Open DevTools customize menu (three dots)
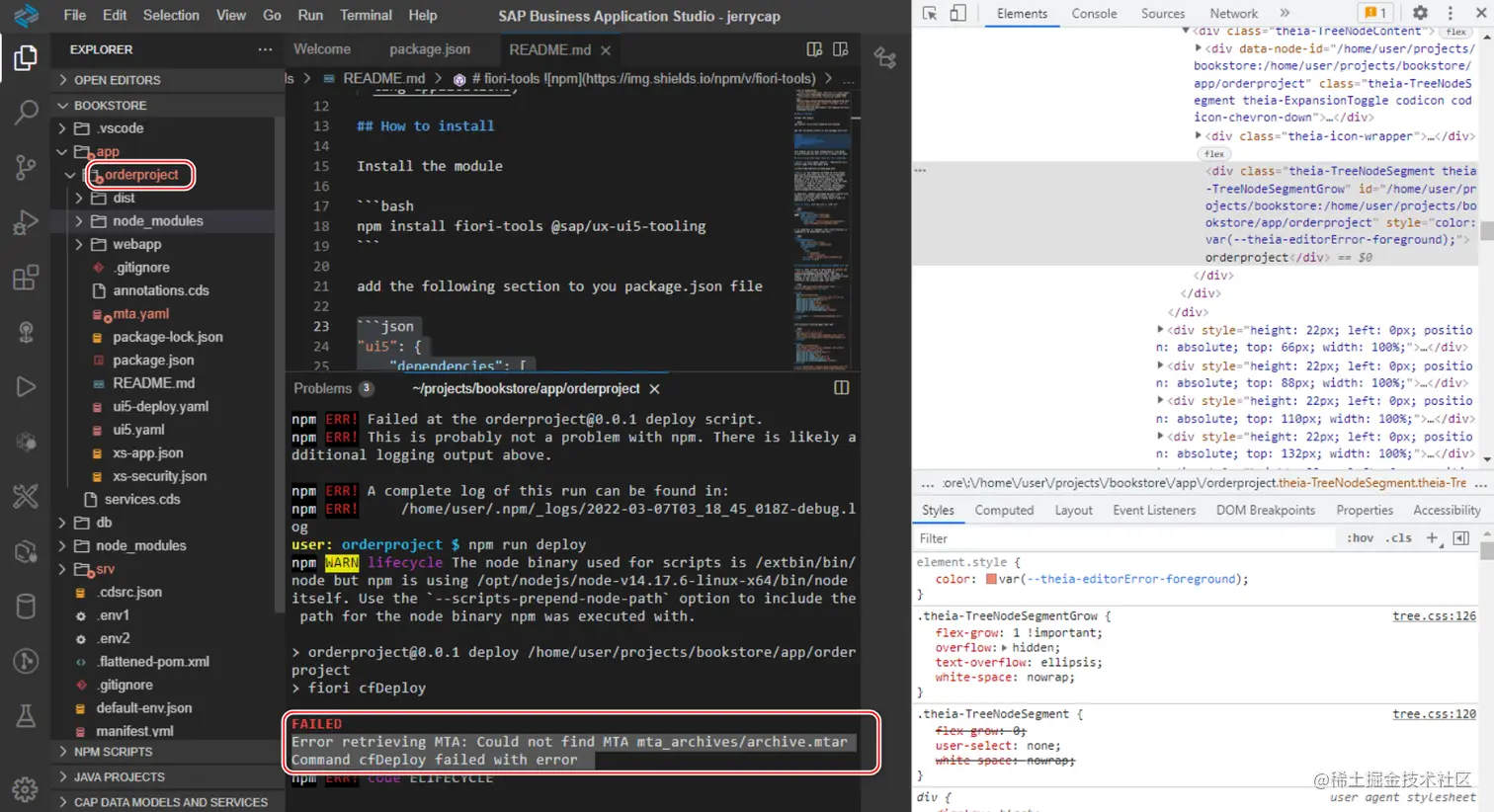 click(1451, 14)
